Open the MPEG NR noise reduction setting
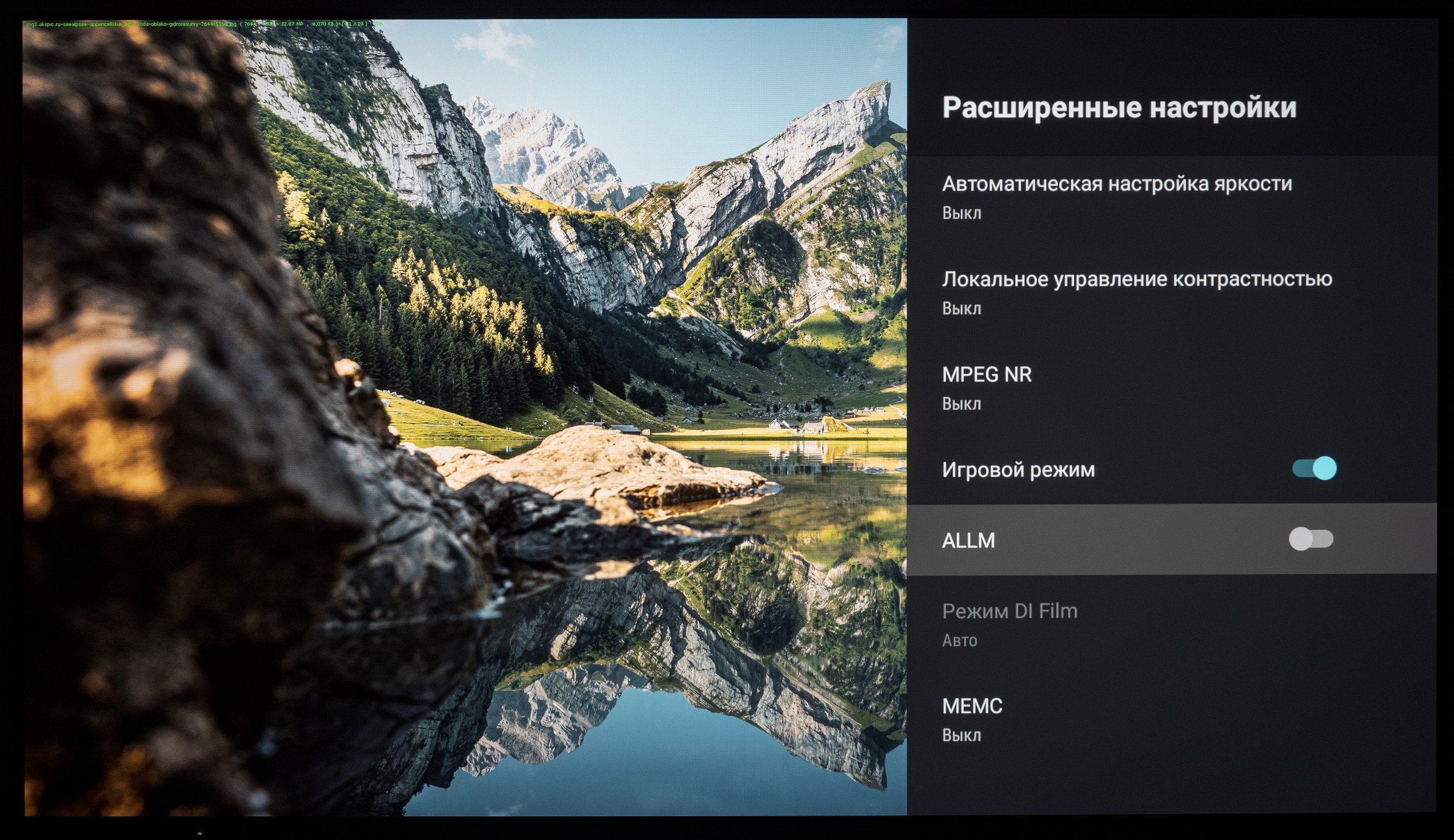The width and height of the screenshot is (1454, 840). coord(1171,388)
